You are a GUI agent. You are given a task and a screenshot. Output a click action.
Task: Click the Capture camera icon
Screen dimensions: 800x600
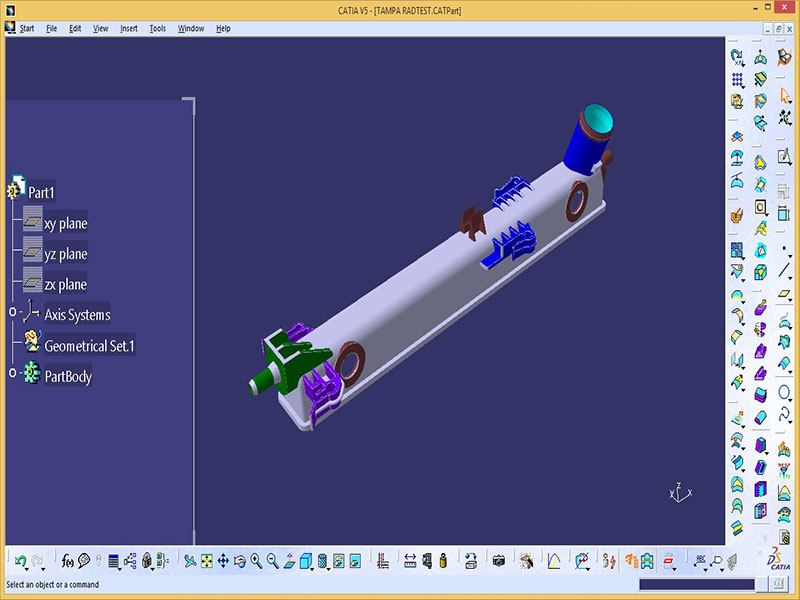click(498, 561)
